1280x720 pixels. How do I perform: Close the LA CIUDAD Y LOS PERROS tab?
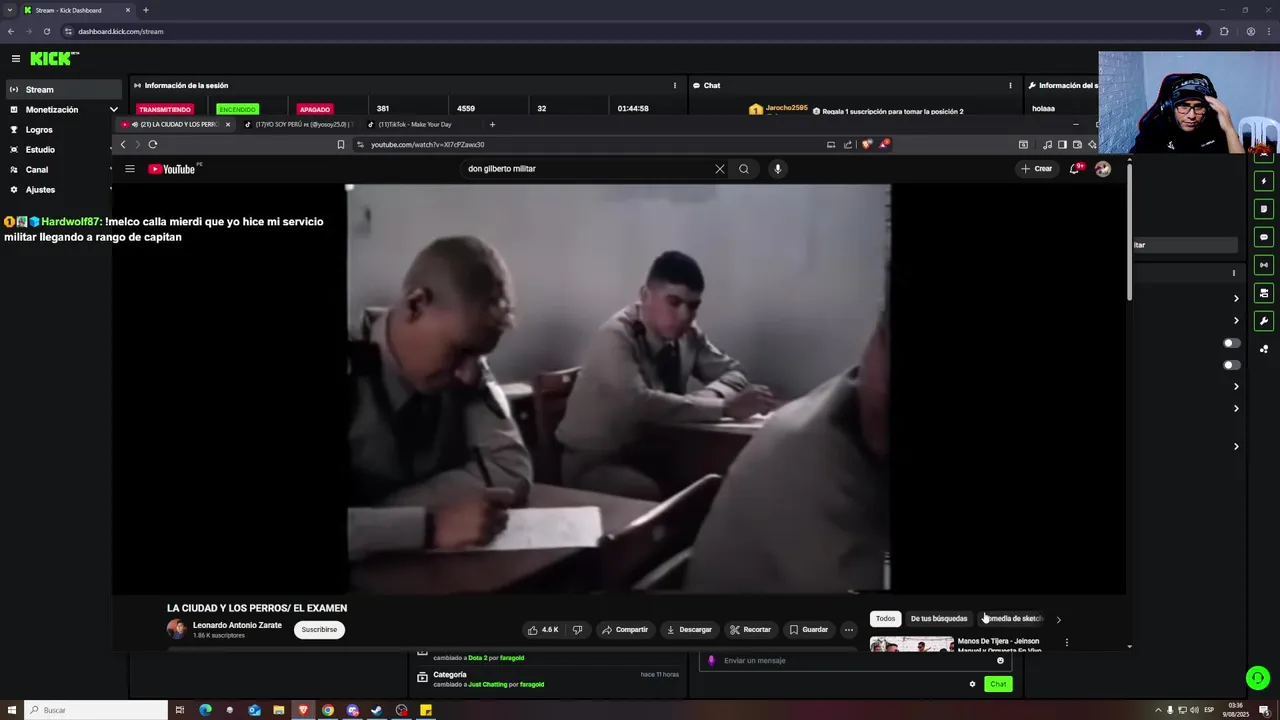[x=228, y=125]
